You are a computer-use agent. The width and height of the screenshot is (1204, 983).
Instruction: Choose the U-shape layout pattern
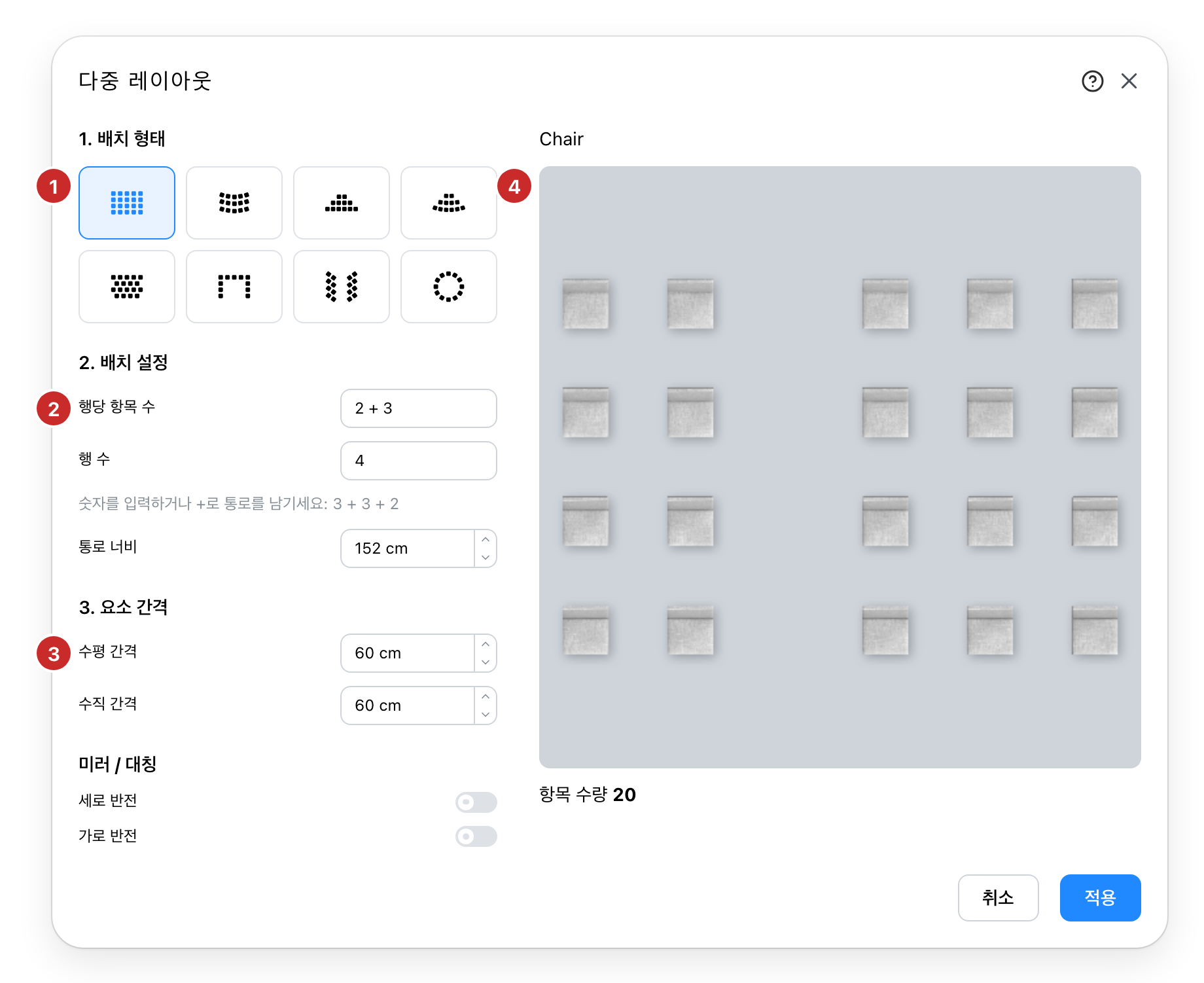point(234,287)
